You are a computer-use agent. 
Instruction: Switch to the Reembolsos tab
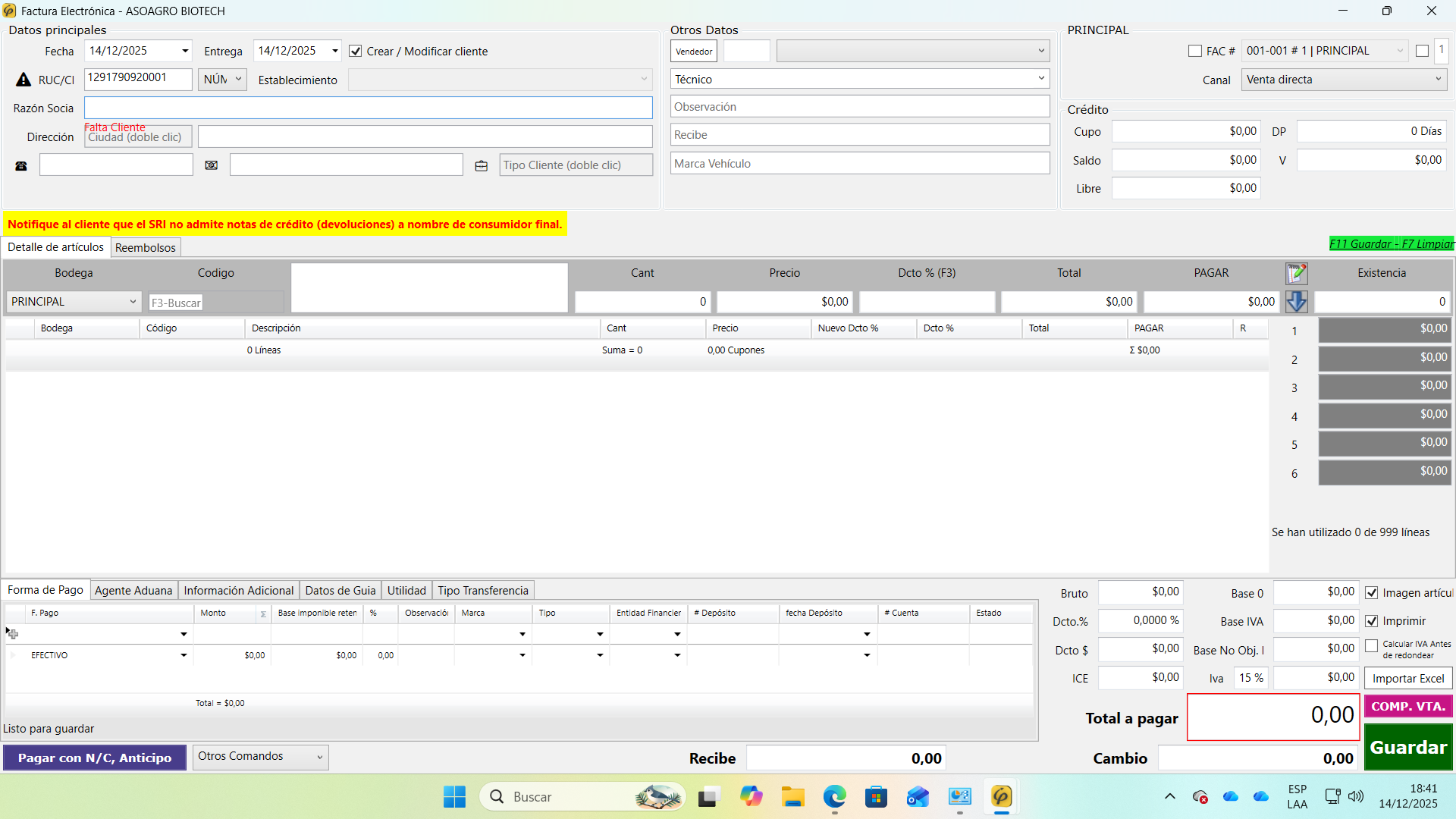point(146,247)
